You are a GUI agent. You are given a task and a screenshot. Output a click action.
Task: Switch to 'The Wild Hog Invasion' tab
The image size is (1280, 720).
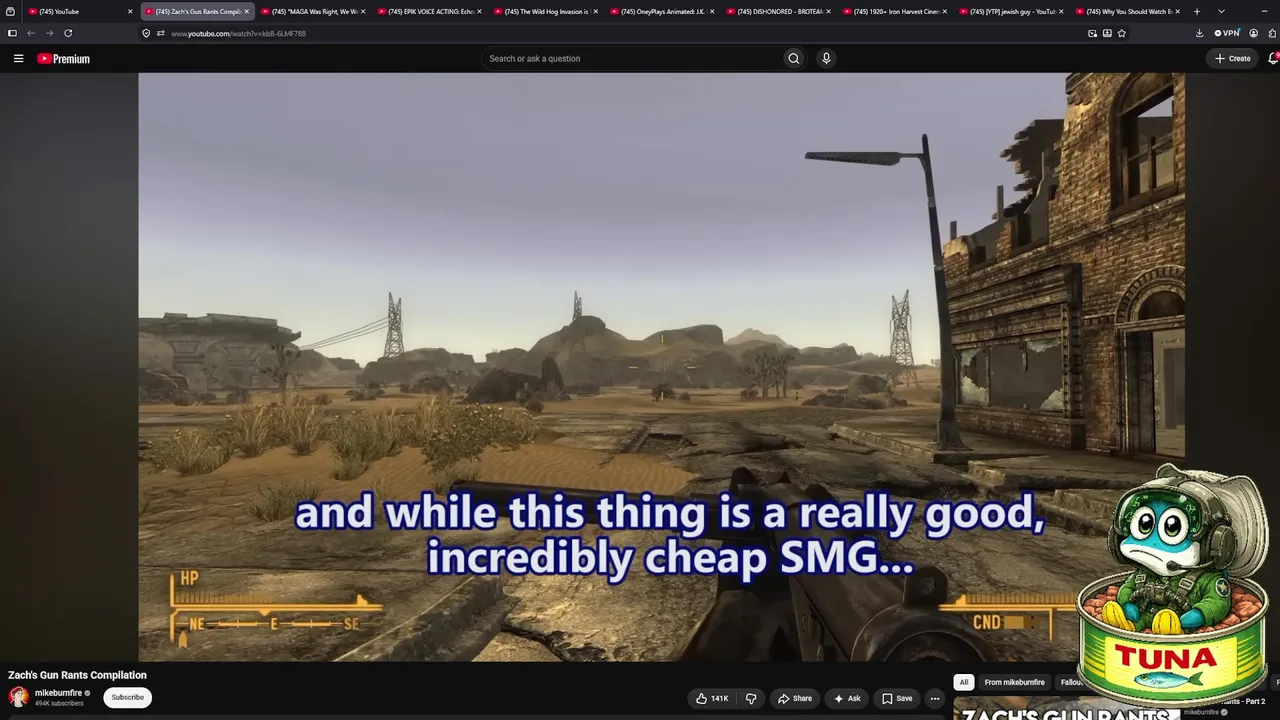546,11
